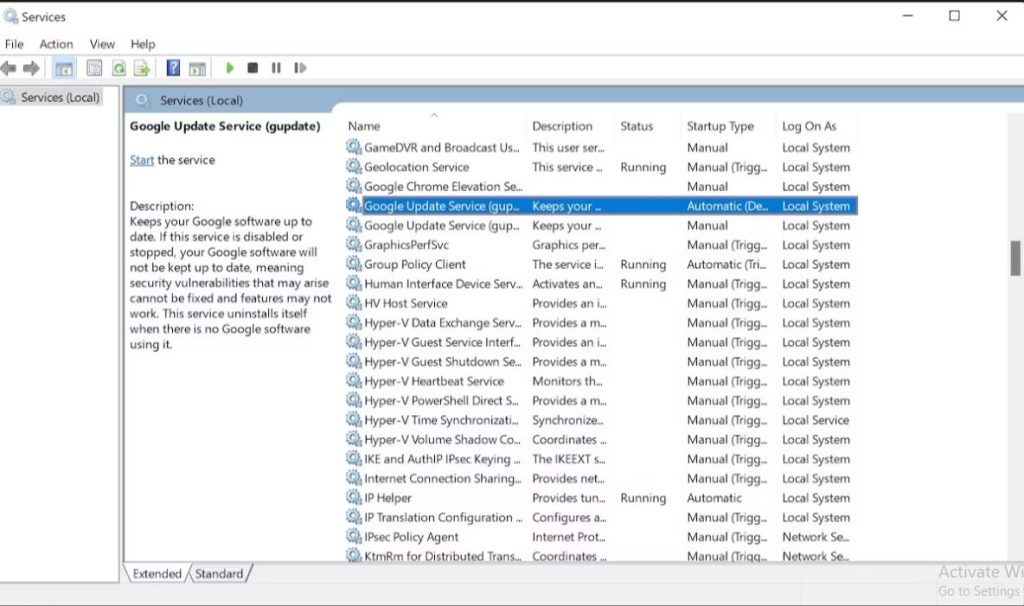The height and width of the screenshot is (606, 1024).
Task: Click the Stop Service square icon
Action: [x=253, y=67]
